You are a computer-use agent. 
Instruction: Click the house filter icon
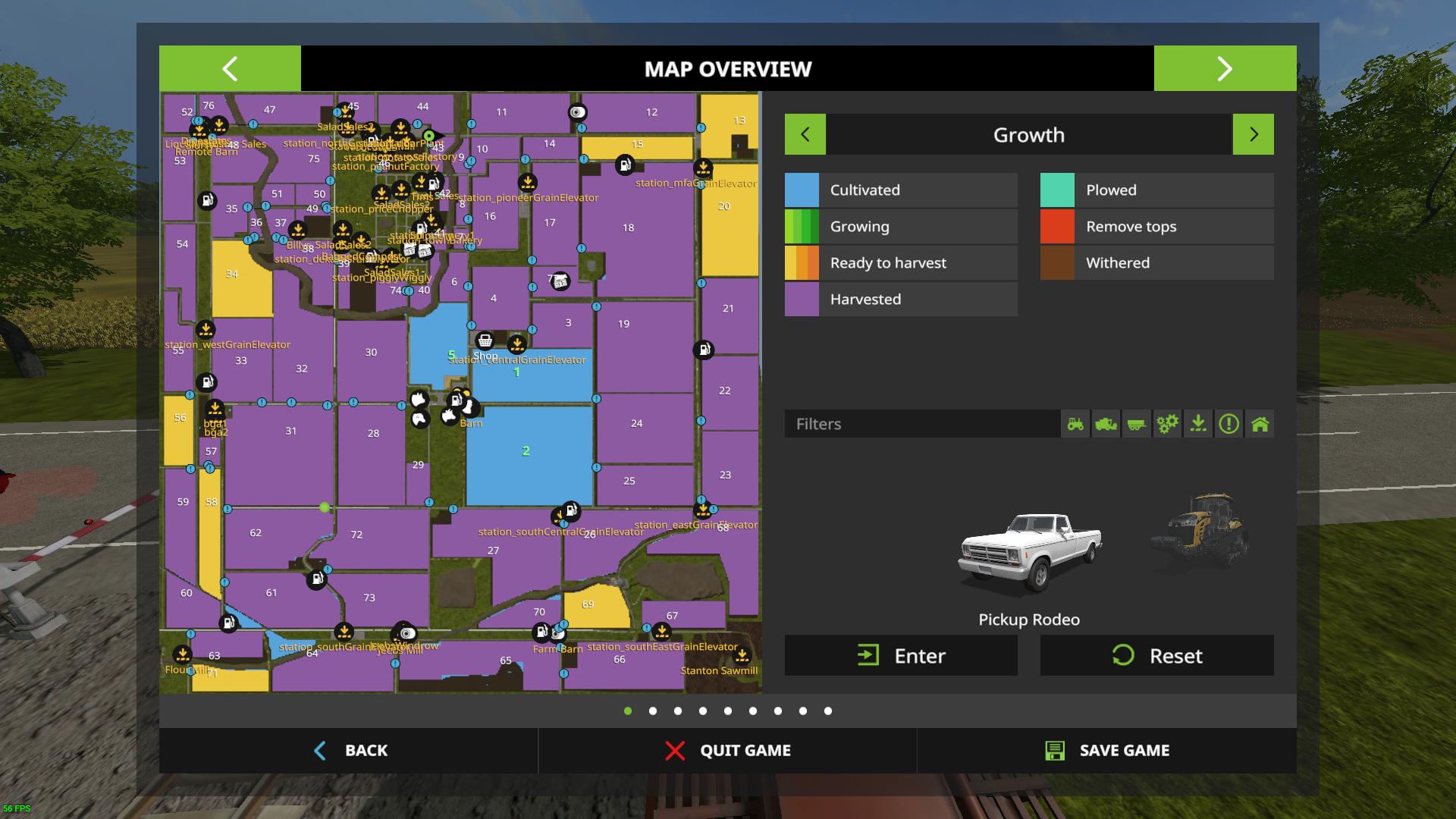1260,424
